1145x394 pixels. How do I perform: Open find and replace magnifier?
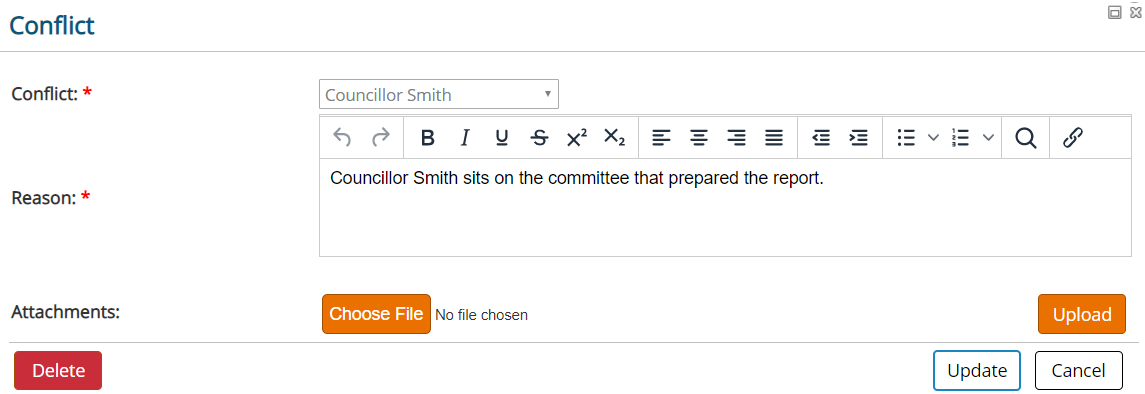[x=1026, y=137]
